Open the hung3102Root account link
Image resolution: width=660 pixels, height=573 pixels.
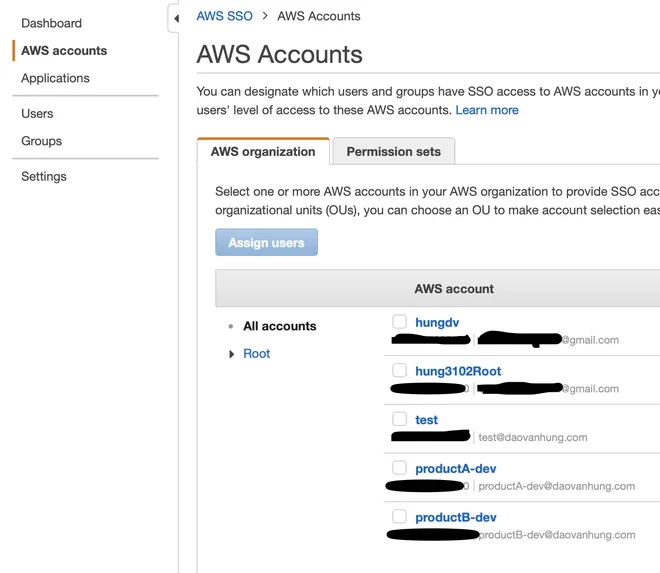458,371
